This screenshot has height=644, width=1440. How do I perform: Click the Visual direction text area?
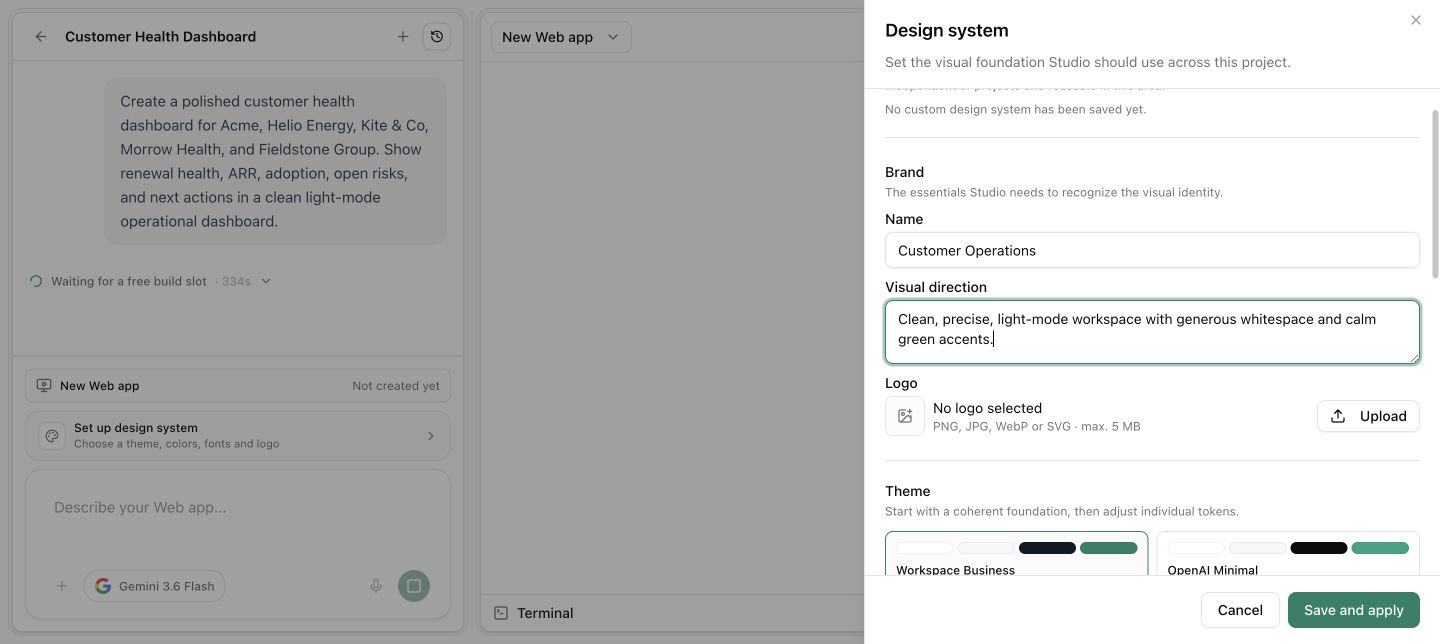(x=1152, y=331)
